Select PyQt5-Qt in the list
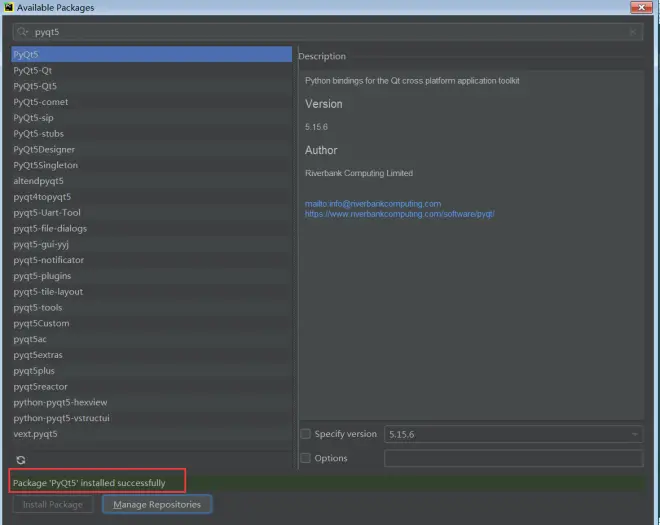Screen dimensions: 660x525 (152, 70)
